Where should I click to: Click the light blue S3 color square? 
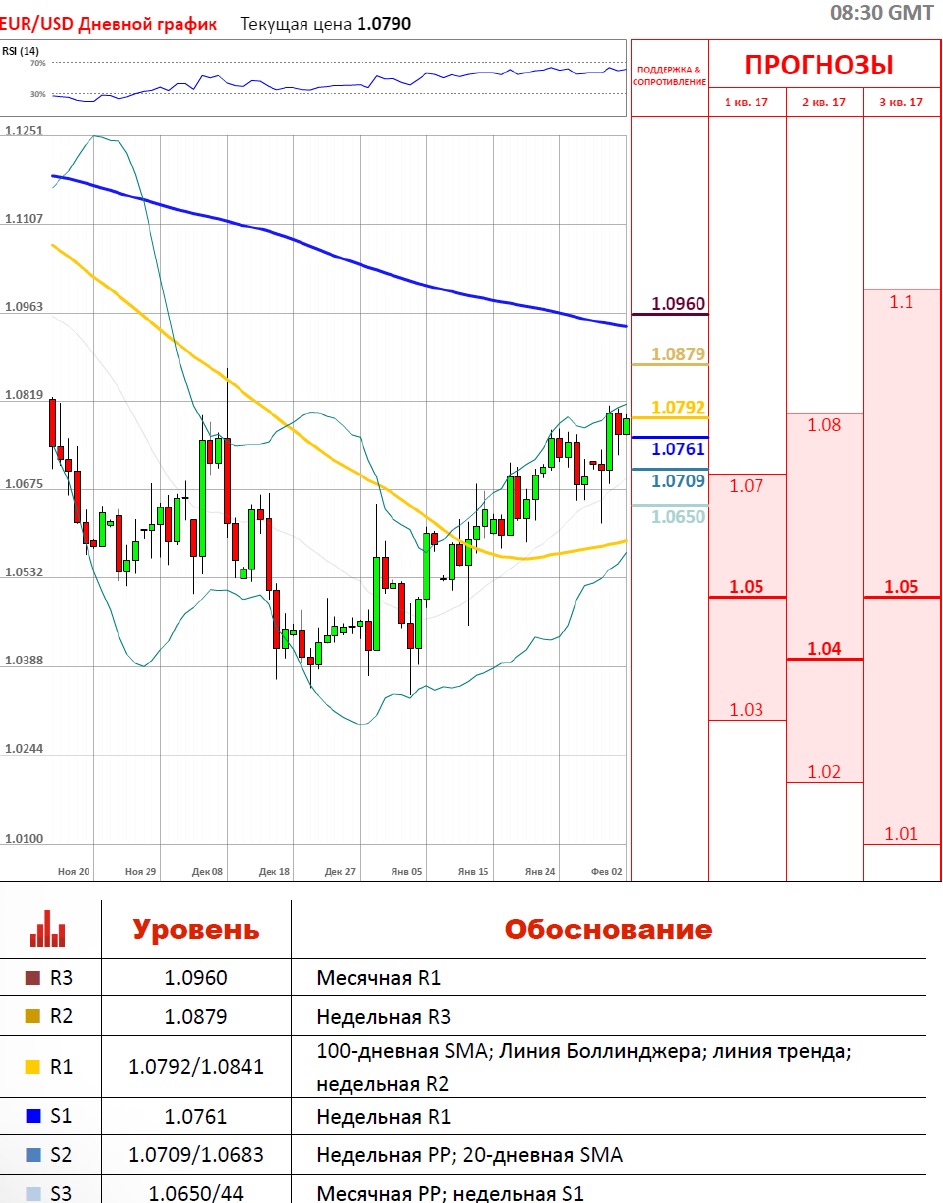[33, 1192]
